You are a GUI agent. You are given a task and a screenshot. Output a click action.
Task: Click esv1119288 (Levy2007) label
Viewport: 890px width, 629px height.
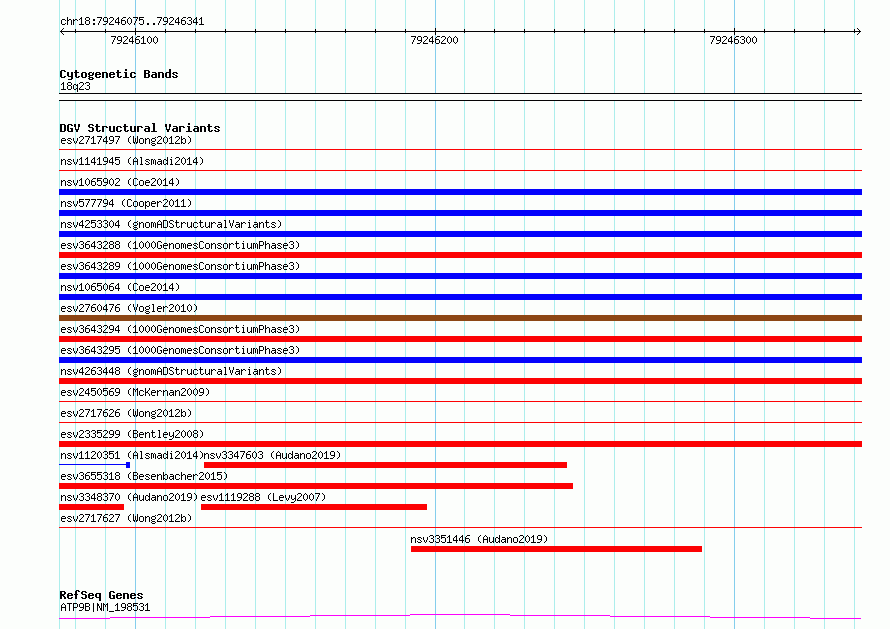pos(263,497)
